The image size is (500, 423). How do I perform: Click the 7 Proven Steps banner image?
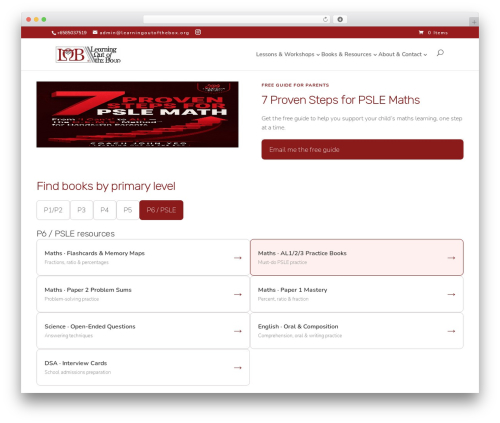[x=137, y=114]
